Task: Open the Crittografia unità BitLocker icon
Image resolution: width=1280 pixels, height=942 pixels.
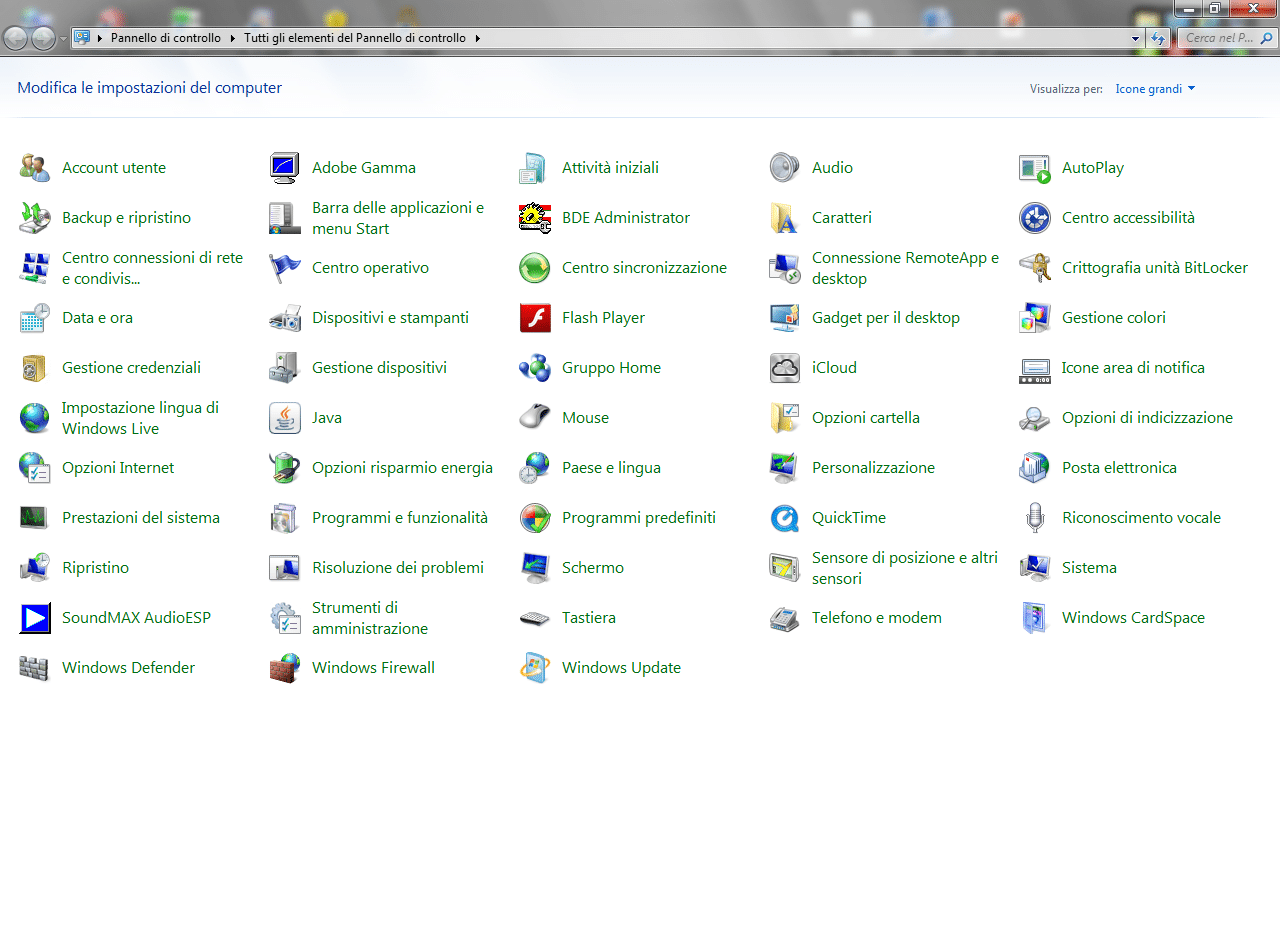Action: pos(1035,268)
